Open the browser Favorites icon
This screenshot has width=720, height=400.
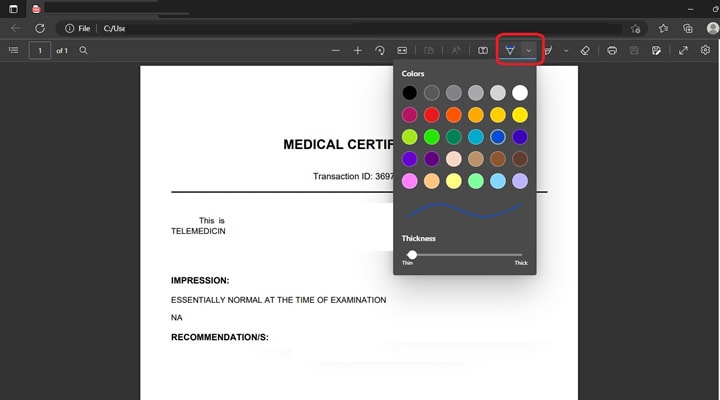coord(663,28)
